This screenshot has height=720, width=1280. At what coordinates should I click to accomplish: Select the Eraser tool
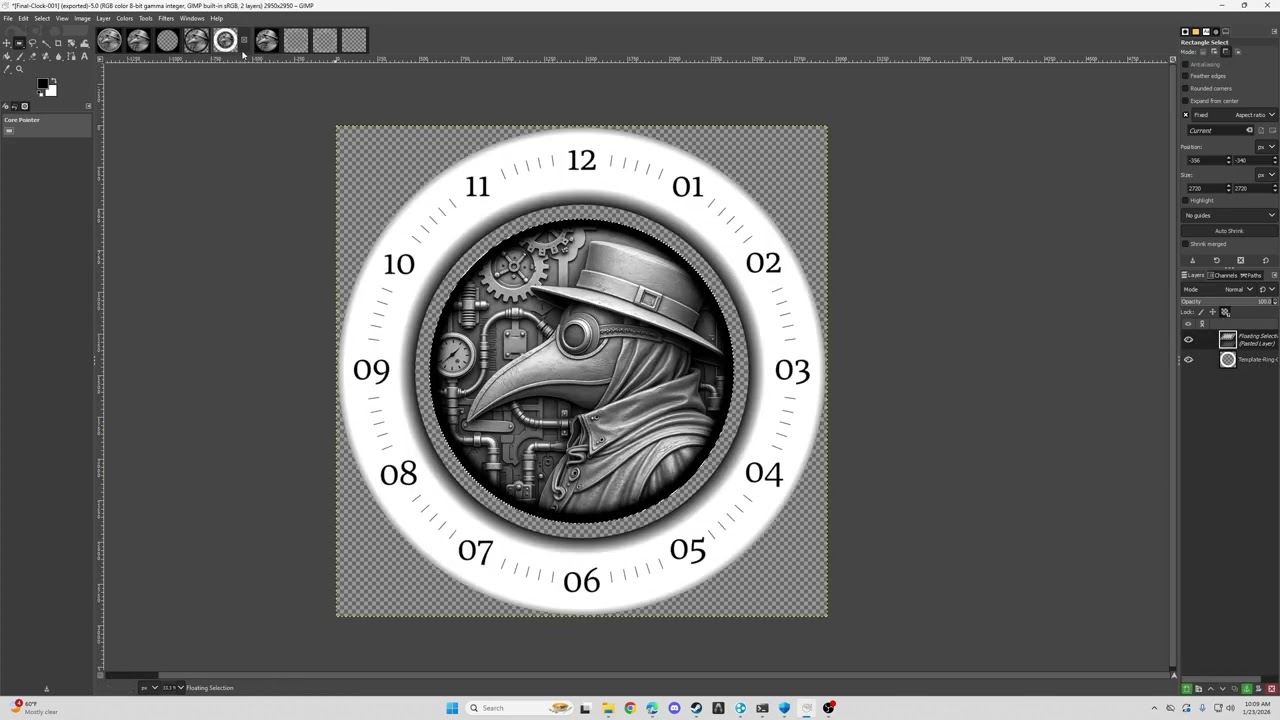point(32,56)
